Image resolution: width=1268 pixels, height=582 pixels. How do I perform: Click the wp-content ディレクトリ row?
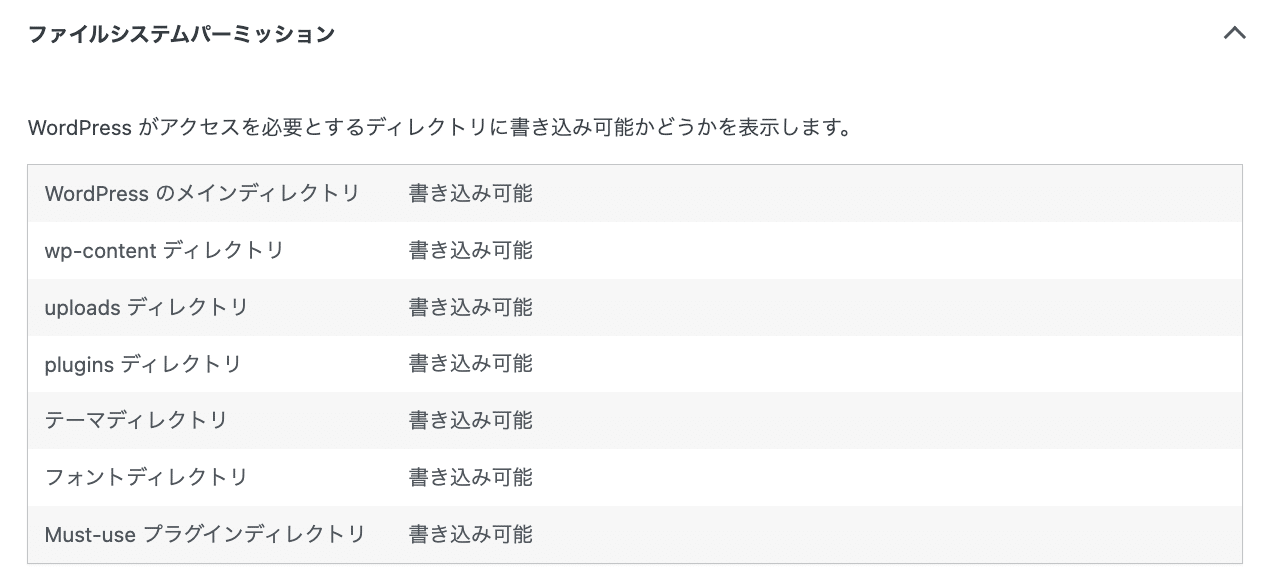click(163, 250)
